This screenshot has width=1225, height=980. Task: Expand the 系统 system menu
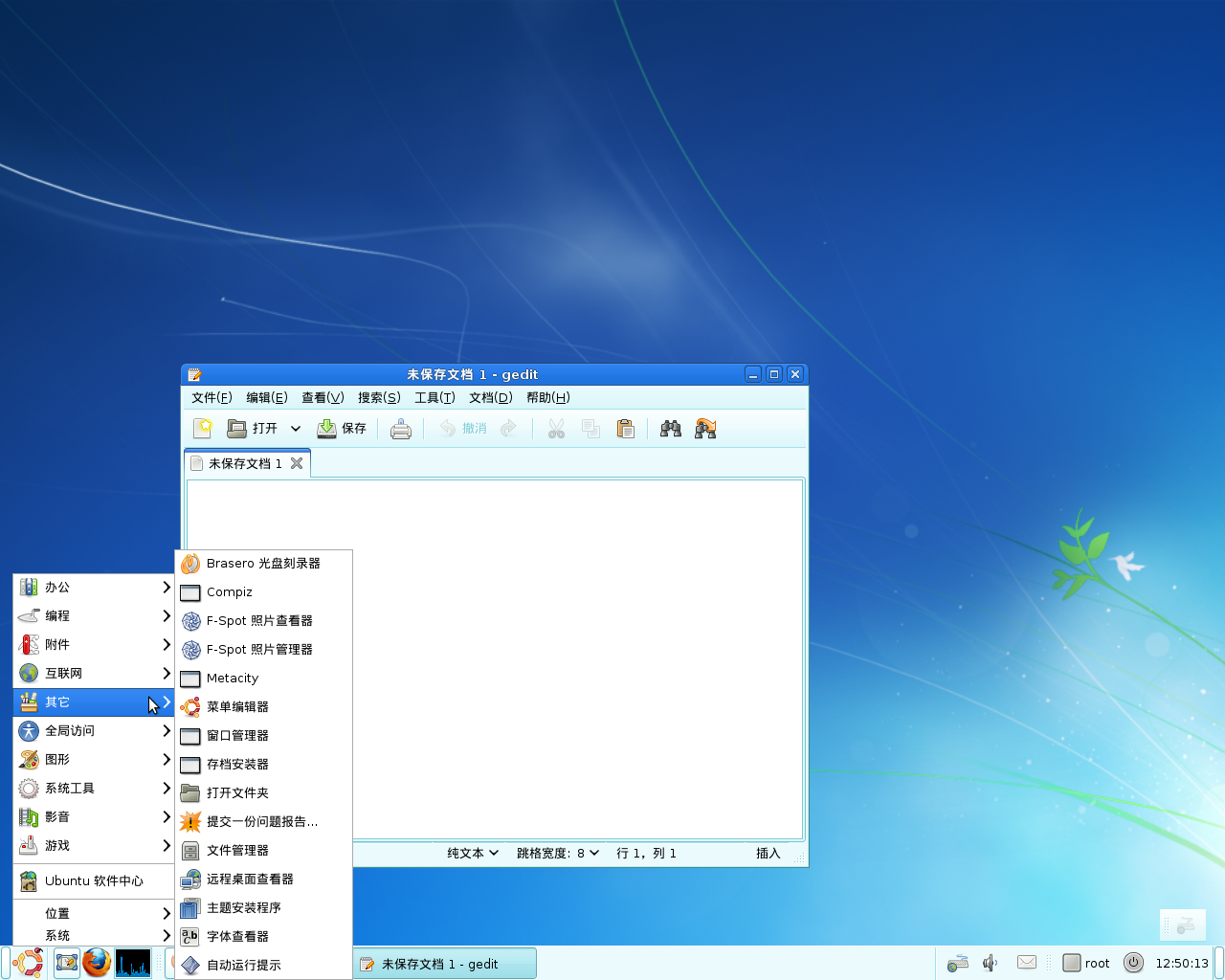tap(94, 936)
